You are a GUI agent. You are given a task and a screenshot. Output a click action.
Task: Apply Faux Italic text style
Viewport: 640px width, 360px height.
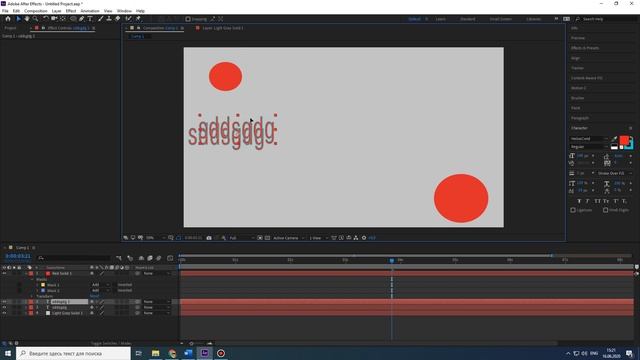[x=588, y=201]
